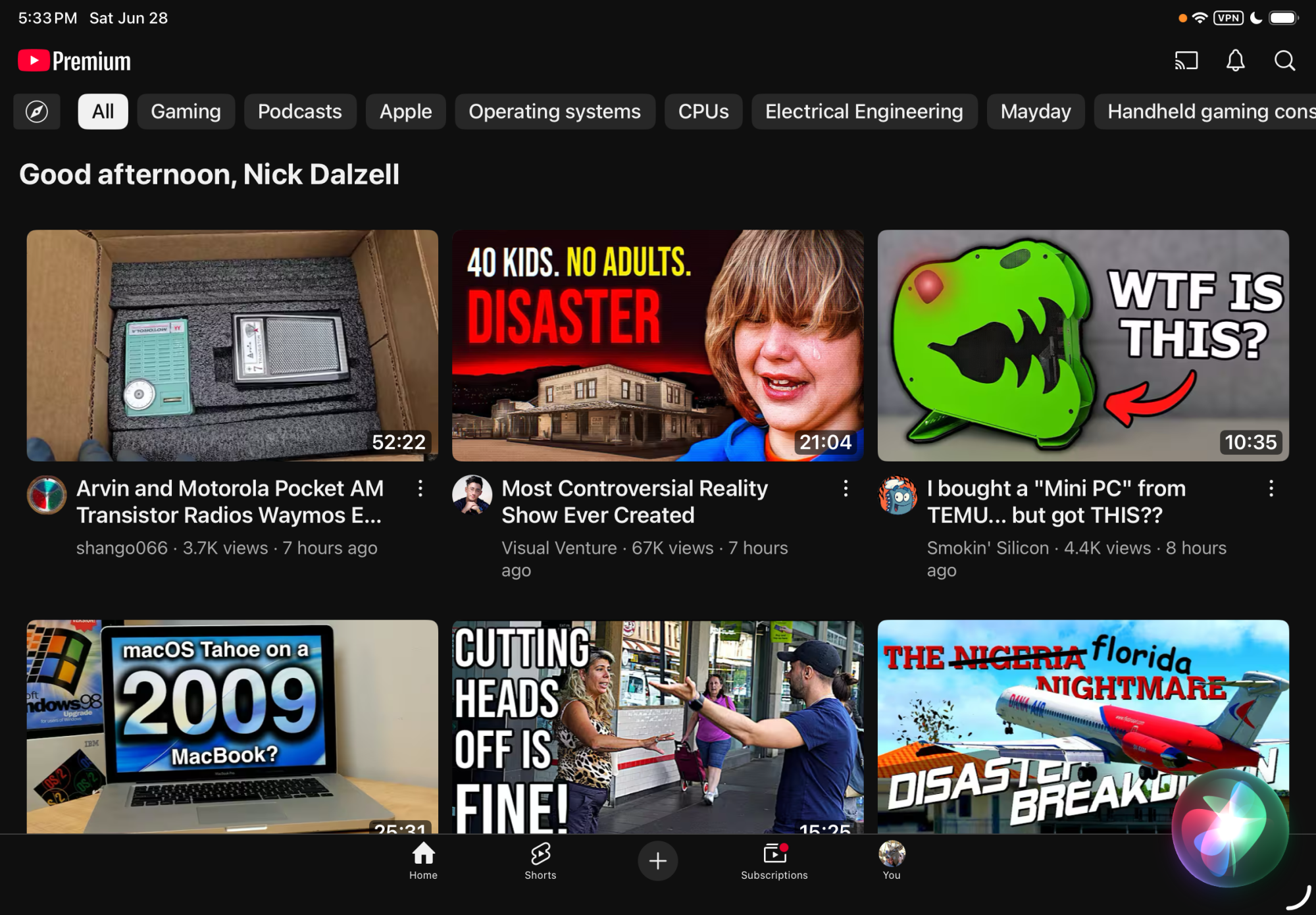
Task: Tap the Smokin' Silicon 4.4K views metadata
Action: pos(1076,559)
